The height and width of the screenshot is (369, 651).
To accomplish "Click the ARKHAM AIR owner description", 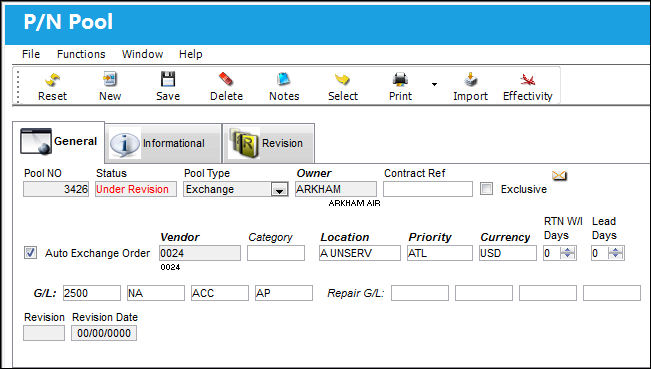I will coord(354,203).
